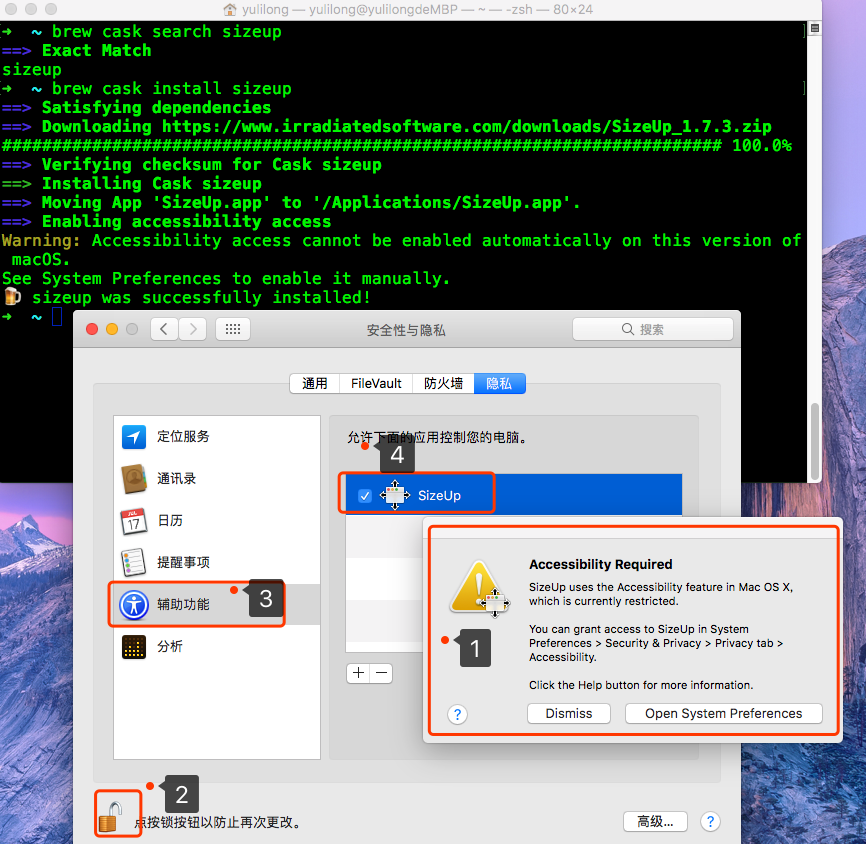Click the Calendar icon in sidebar
This screenshot has height=844, width=866.
(x=134, y=521)
